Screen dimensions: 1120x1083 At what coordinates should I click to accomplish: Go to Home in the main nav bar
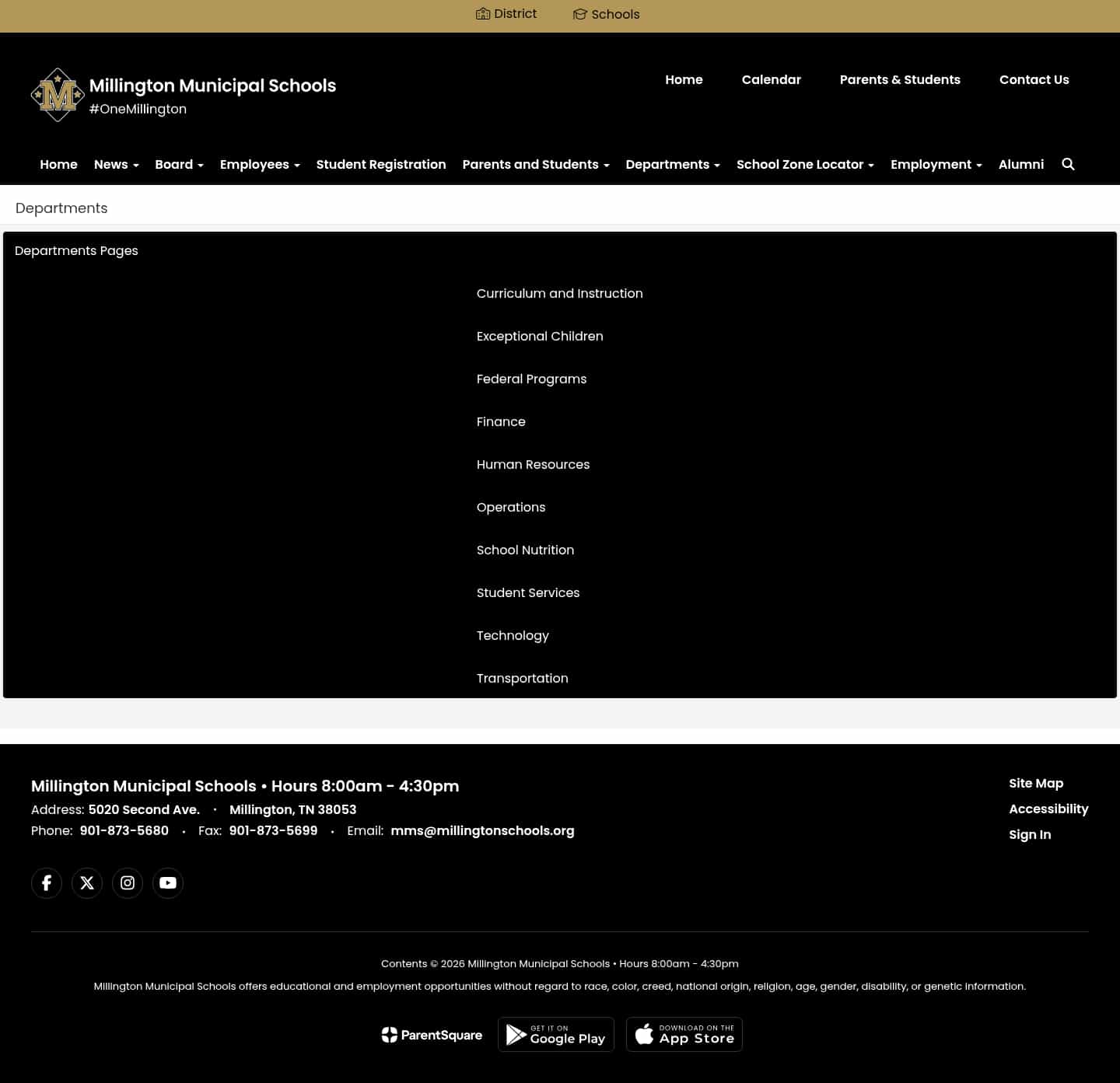click(59, 164)
